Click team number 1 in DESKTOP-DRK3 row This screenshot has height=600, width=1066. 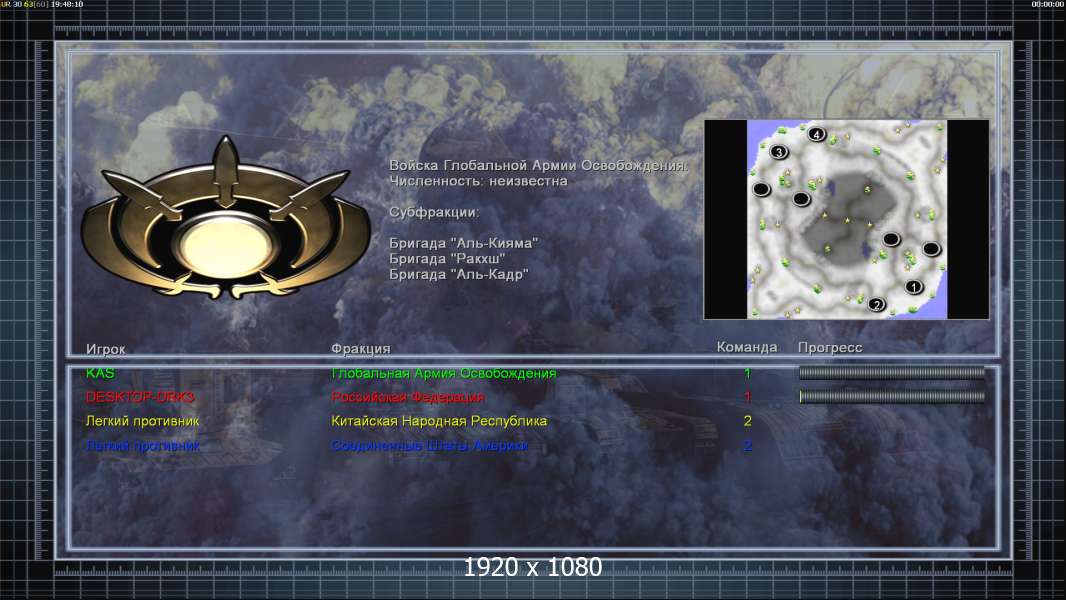coord(747,397)
